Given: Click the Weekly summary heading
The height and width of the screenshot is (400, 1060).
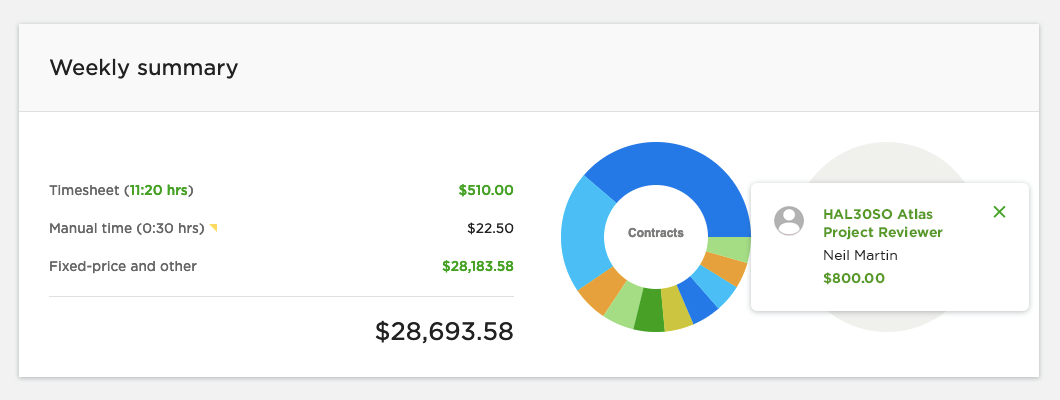Looking at the screenshot, I should 144,68.
